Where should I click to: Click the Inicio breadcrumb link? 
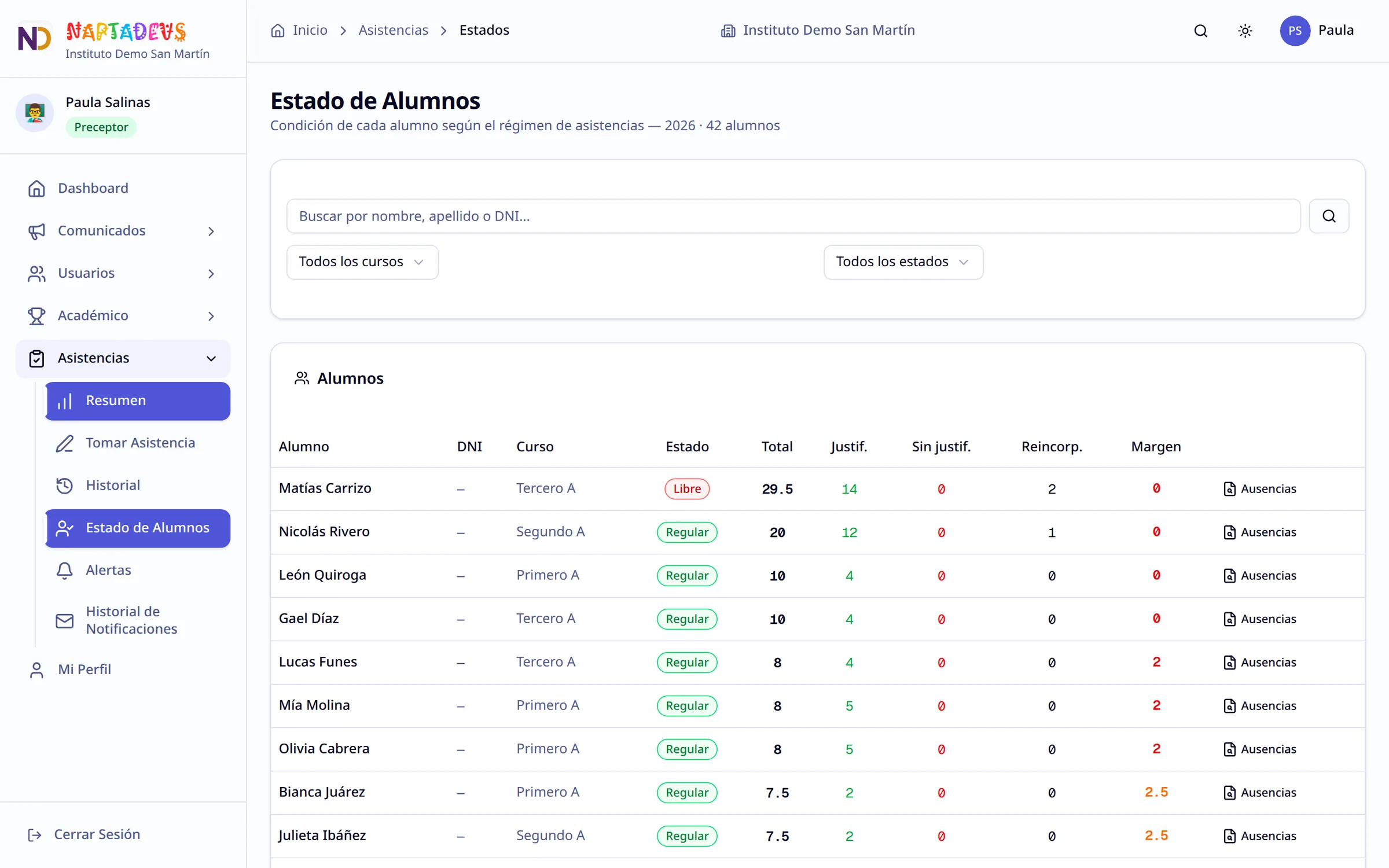(310, 30)
